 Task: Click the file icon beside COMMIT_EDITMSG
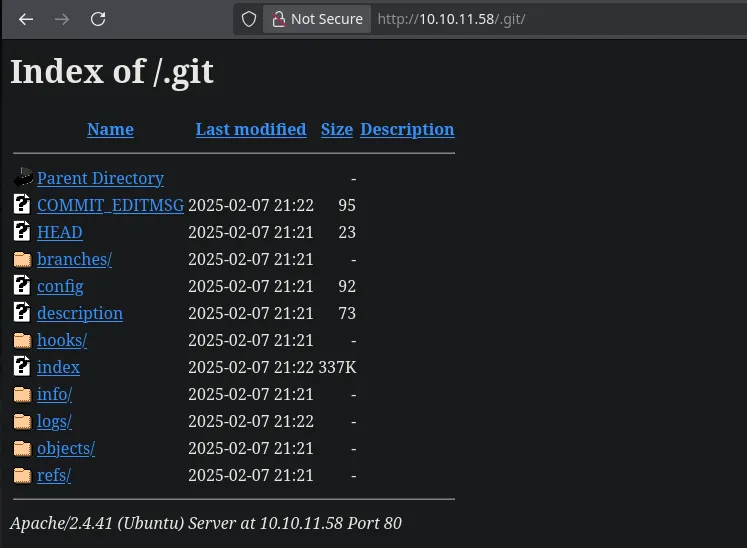coord(22,205)
